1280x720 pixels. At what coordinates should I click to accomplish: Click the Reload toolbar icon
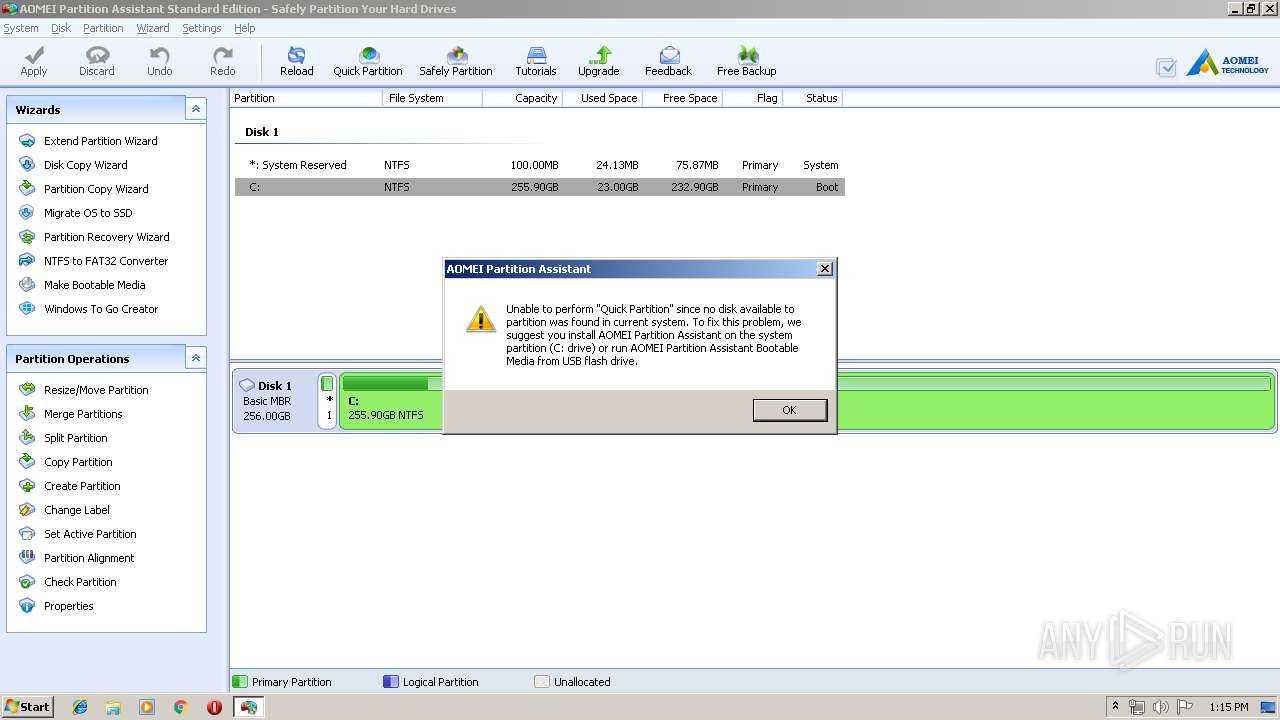(296, 61)
